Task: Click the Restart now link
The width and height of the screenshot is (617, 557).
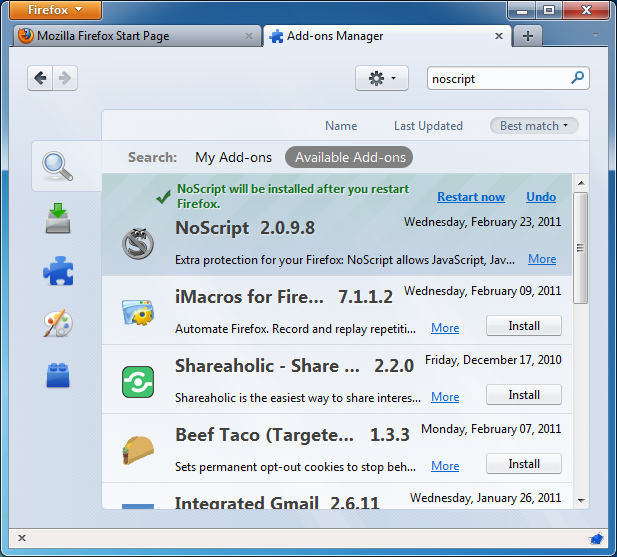Action: tap(471, 197)
